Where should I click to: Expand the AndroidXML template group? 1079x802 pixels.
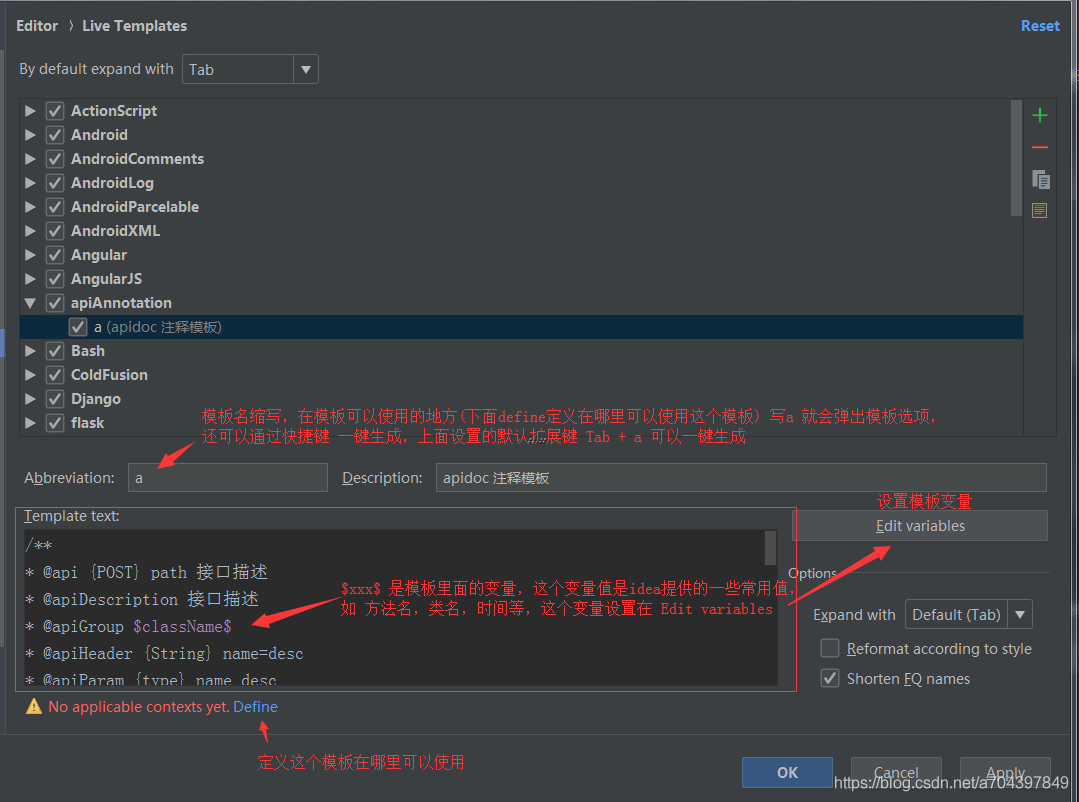pyautogui.click(x=30, y=231)
